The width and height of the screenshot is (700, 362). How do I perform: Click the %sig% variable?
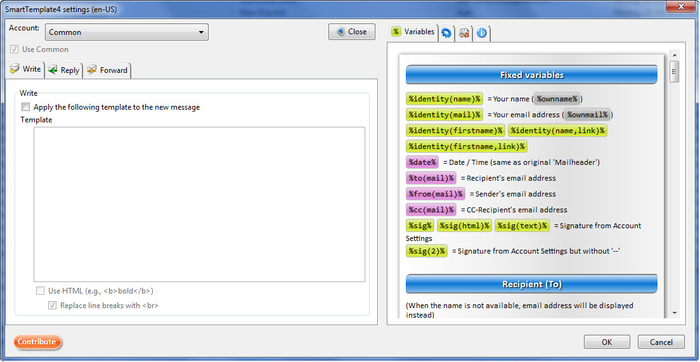point(420,226)
